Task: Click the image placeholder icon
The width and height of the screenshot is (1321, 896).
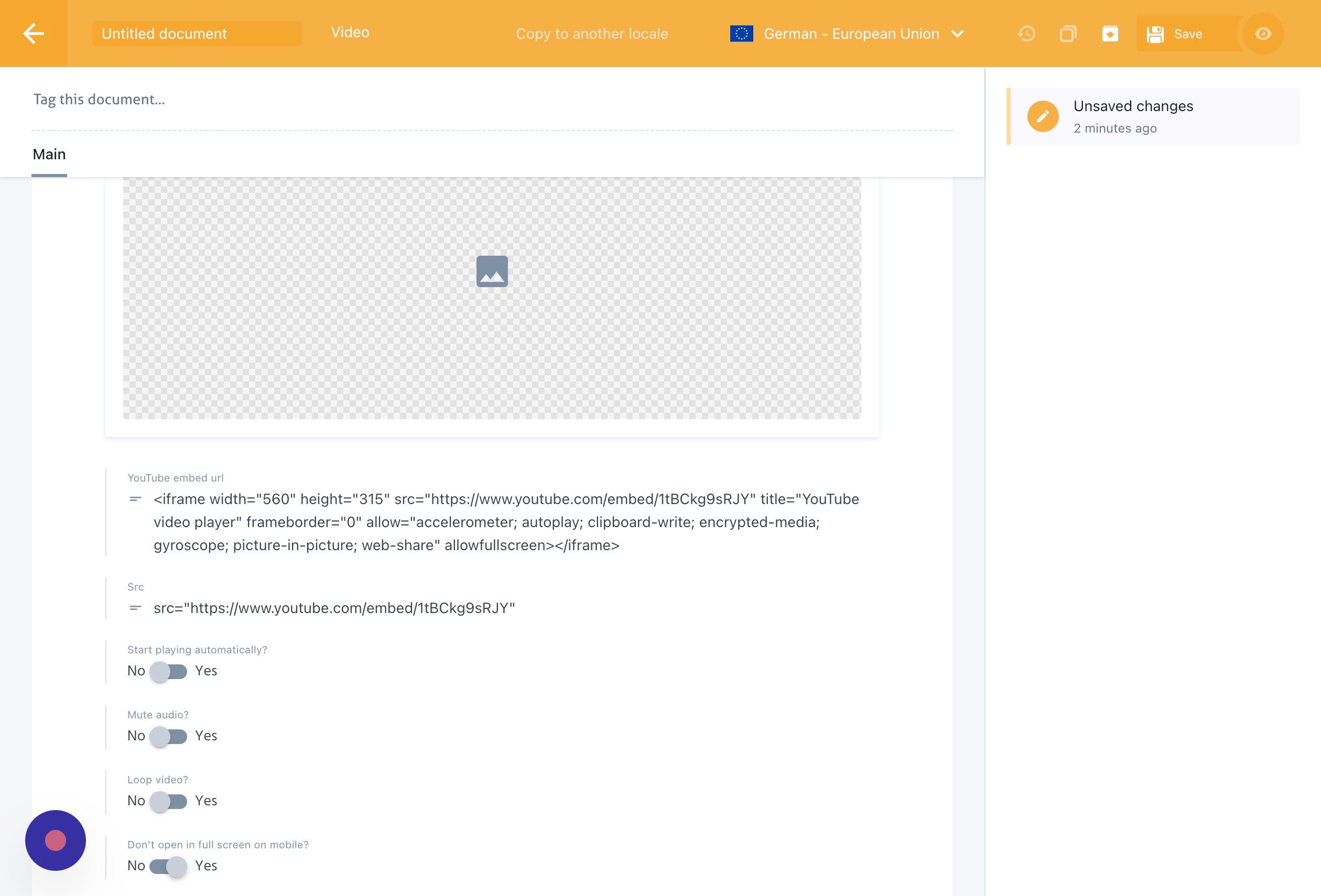Action: tap(492, 271)
